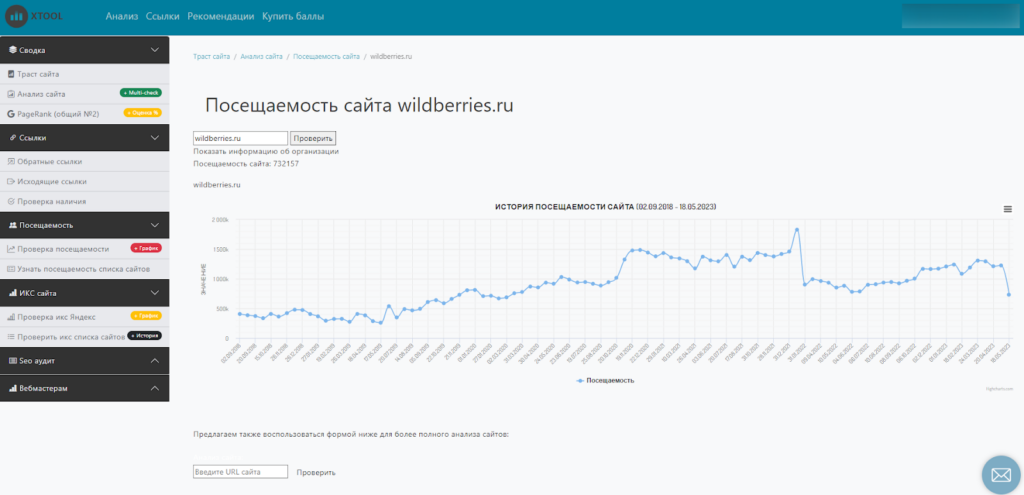Click the Исходящие ссылки arrow icon
The image size is (1024, 495).
[10, 182]
